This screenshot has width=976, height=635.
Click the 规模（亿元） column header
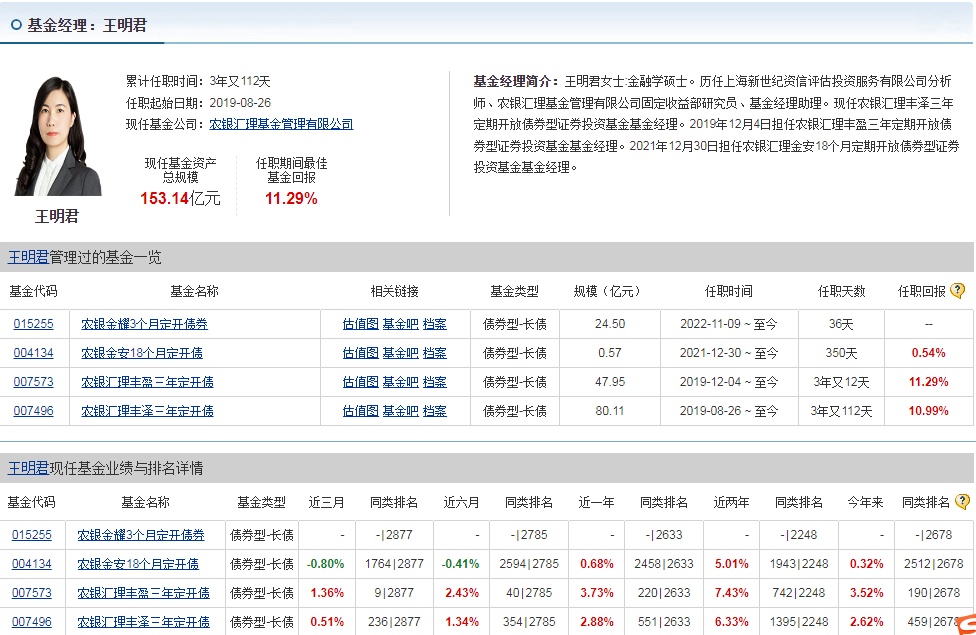pos(610,291)
